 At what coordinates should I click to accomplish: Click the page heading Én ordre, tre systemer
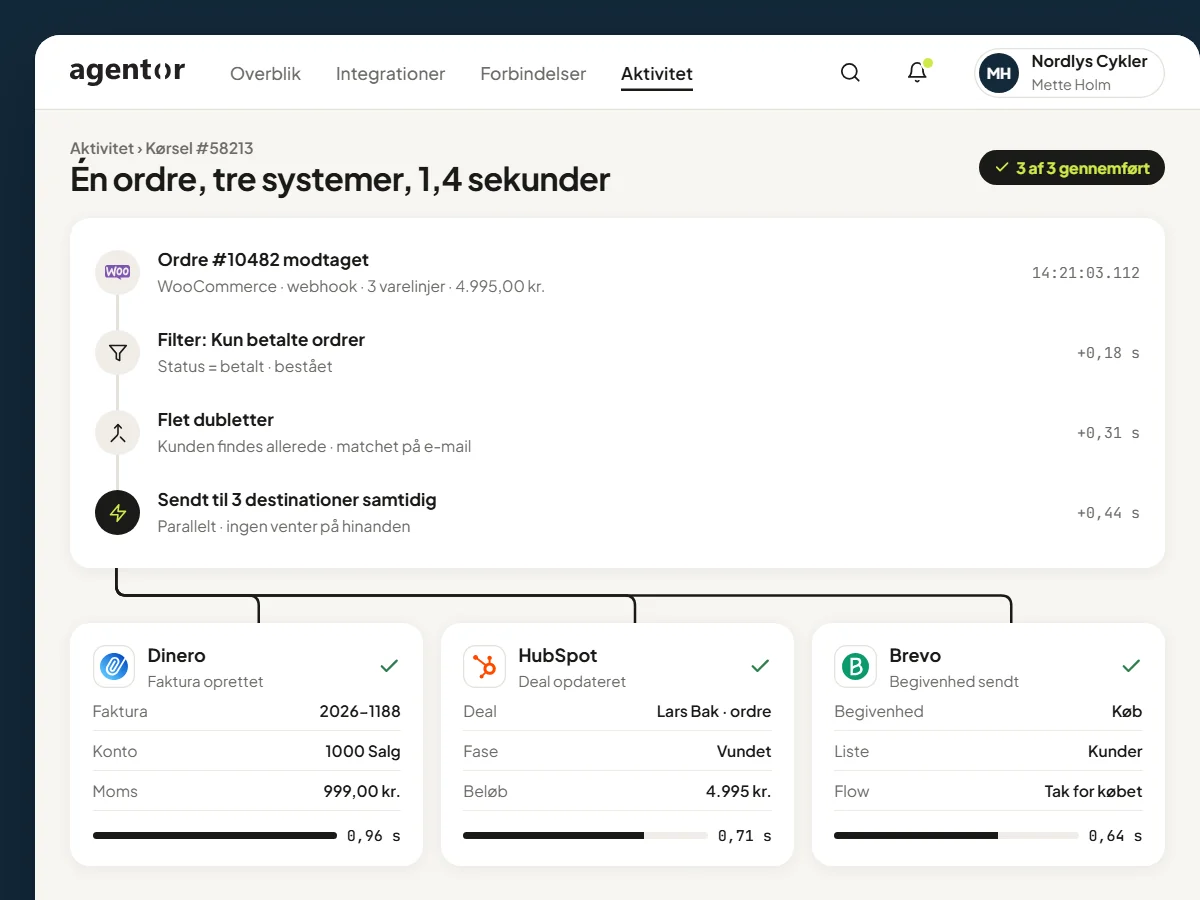click(x=340, y=180)
